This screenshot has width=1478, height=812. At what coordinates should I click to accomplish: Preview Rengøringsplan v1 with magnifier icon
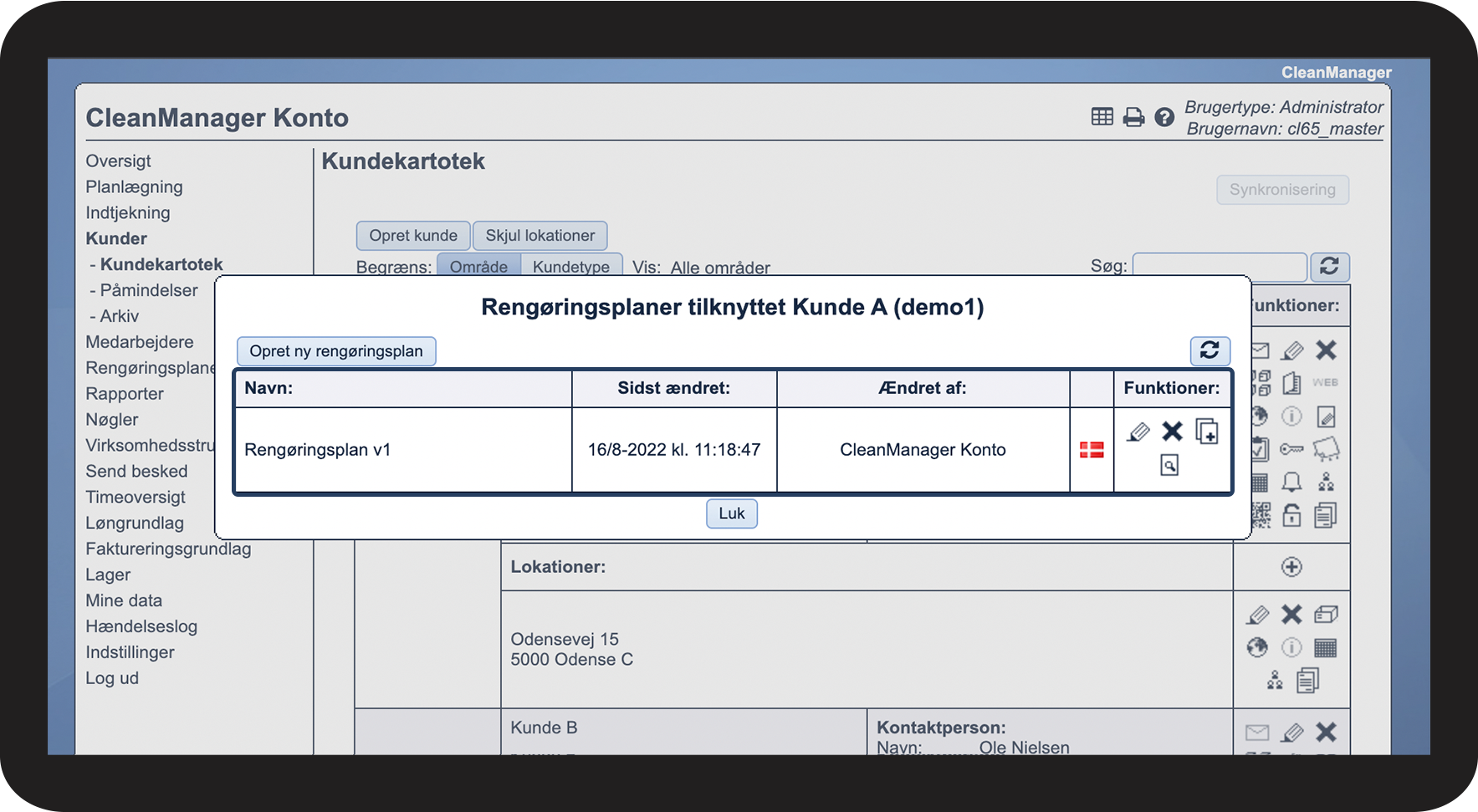[x=1169, y=465]
